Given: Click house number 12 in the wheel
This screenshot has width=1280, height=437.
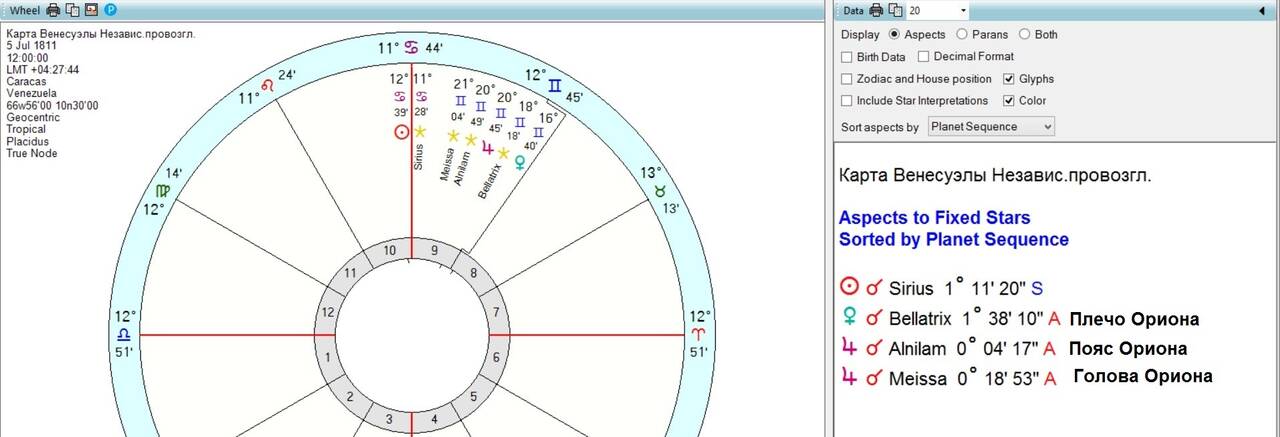Looking at the screenshot, I should click(x=330, y=313).
